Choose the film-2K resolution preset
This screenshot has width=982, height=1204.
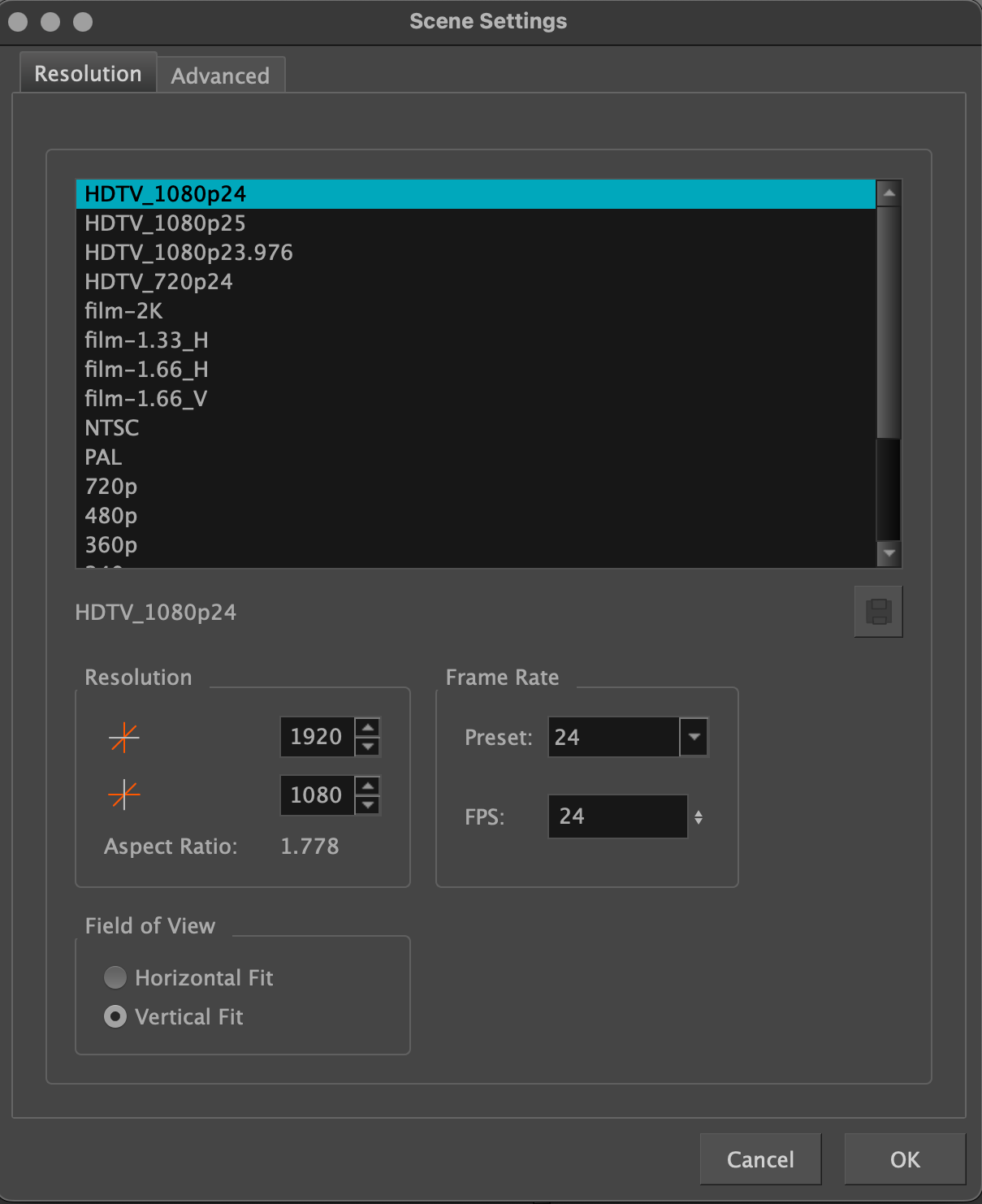point(123,311)
